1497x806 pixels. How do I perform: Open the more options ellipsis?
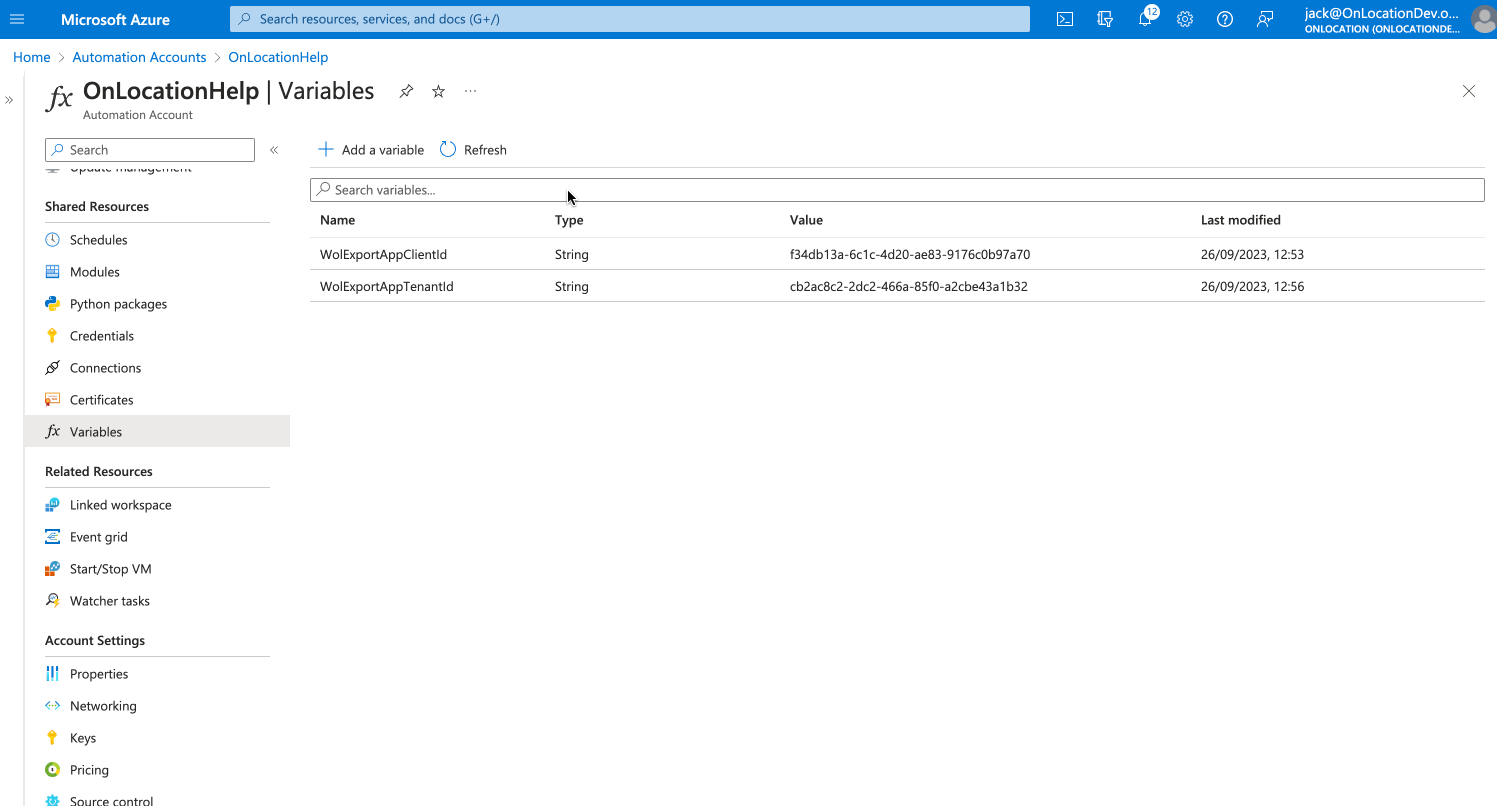470,91
